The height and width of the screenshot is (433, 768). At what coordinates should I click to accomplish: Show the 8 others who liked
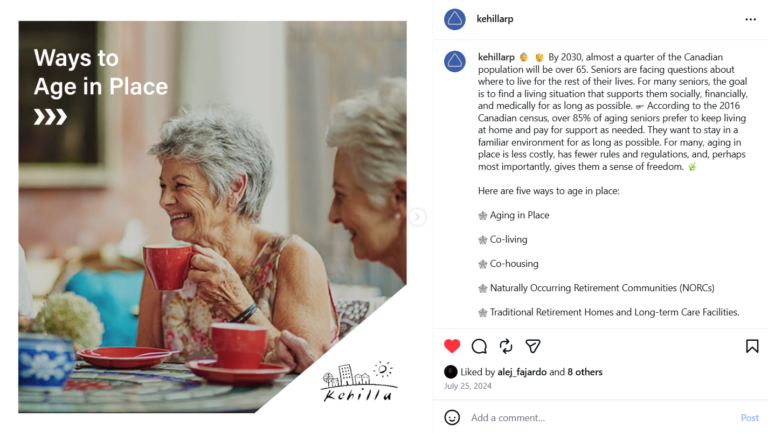585,372
